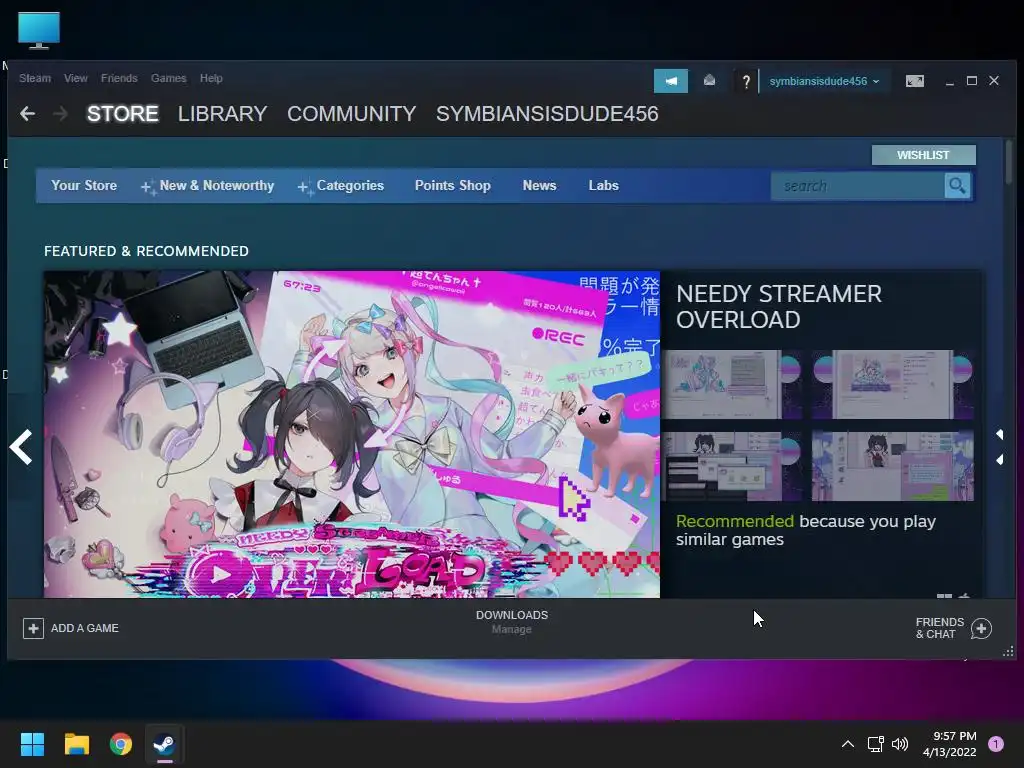Viewport: 1024px width, 768px height.
Task: Launch Chrome from the taskbar
Action: 121,744
